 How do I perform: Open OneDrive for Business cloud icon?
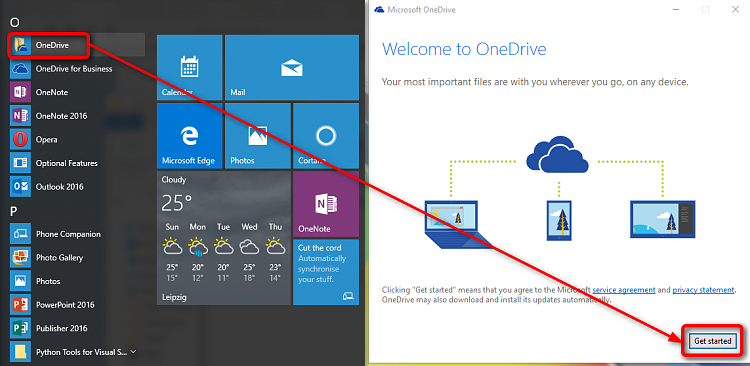point(21,69)
